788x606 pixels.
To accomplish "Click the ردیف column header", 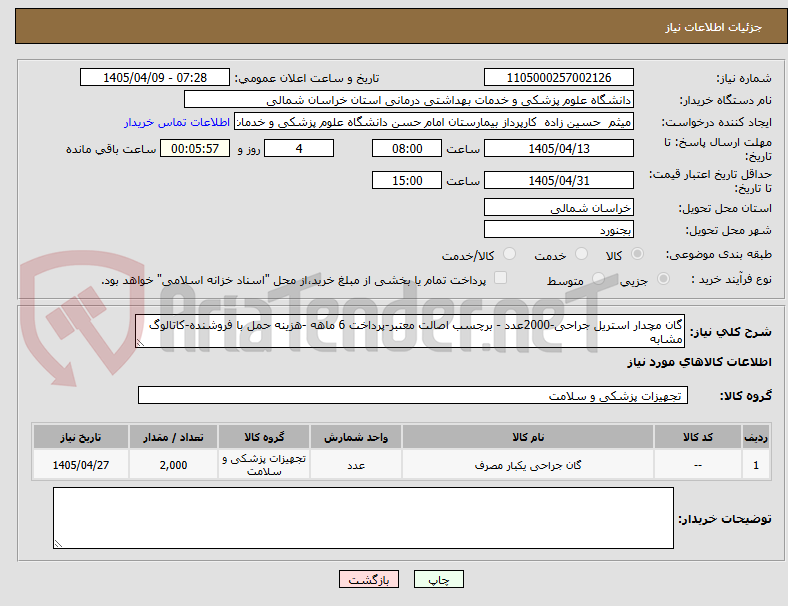I will coord(756,437).
